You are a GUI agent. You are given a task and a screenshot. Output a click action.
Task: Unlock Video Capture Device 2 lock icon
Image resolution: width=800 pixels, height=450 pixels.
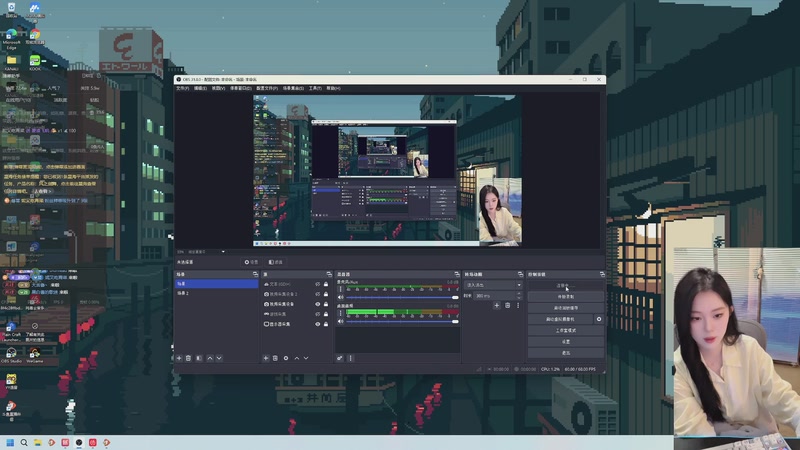tap(326, 294)
